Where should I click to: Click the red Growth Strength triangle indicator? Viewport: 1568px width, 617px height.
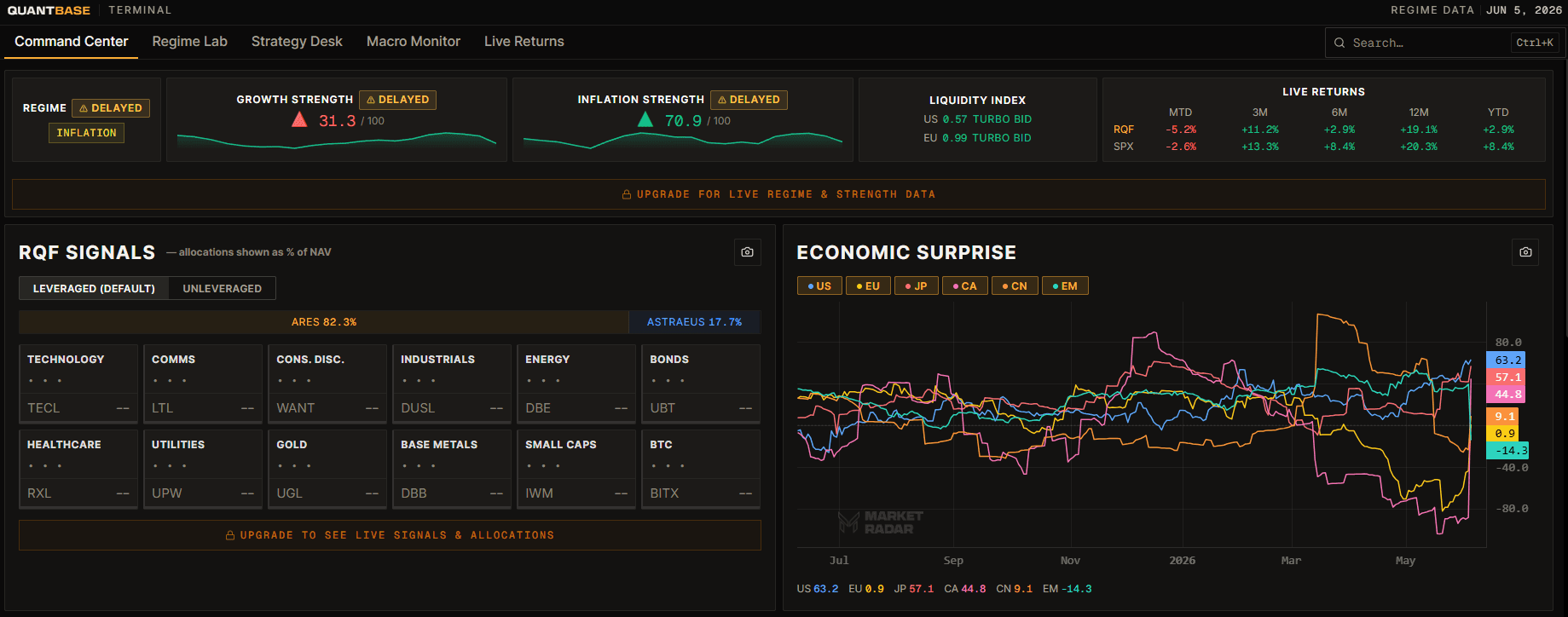299,119
